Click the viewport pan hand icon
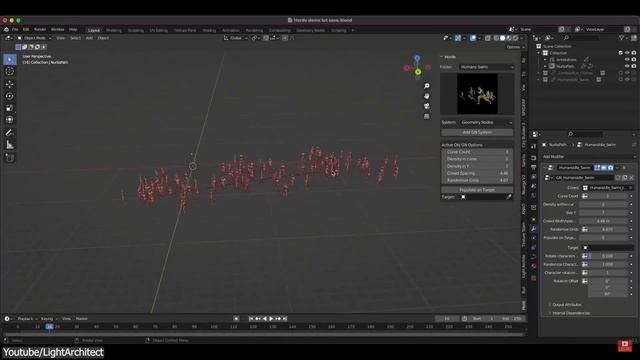 [x=427, y=96]
